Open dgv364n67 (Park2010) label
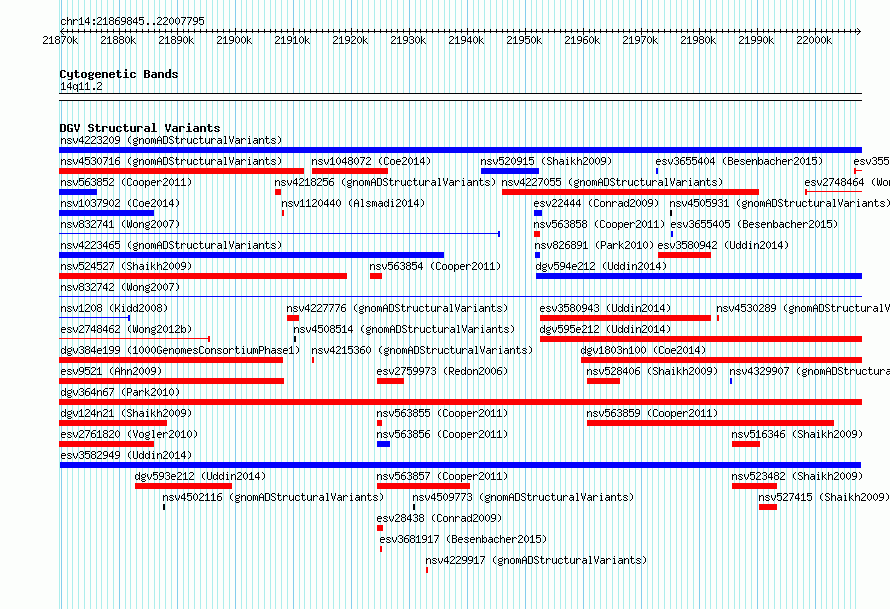 [x=120, y=392]
